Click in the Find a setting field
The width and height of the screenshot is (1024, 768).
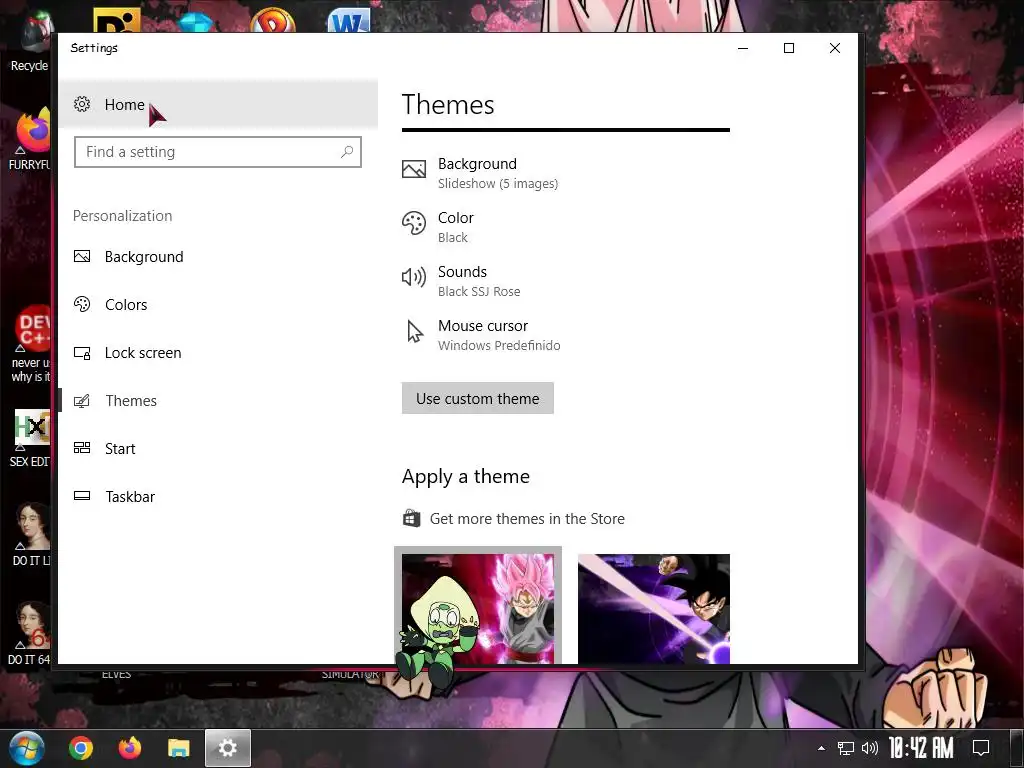(217, 152)
